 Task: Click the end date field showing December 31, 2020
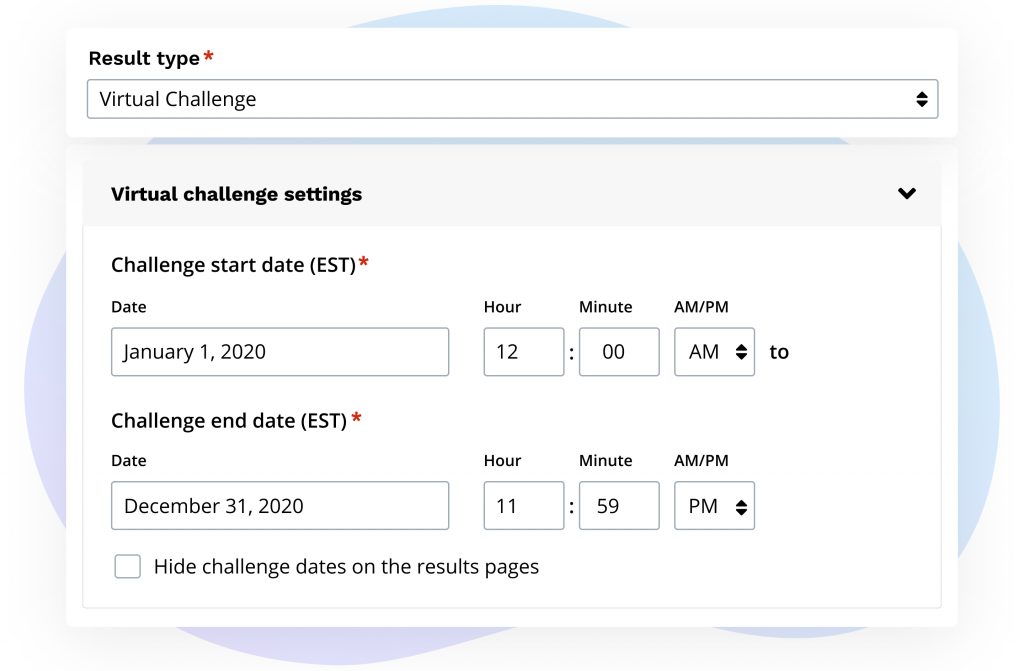tap(280, 506)
